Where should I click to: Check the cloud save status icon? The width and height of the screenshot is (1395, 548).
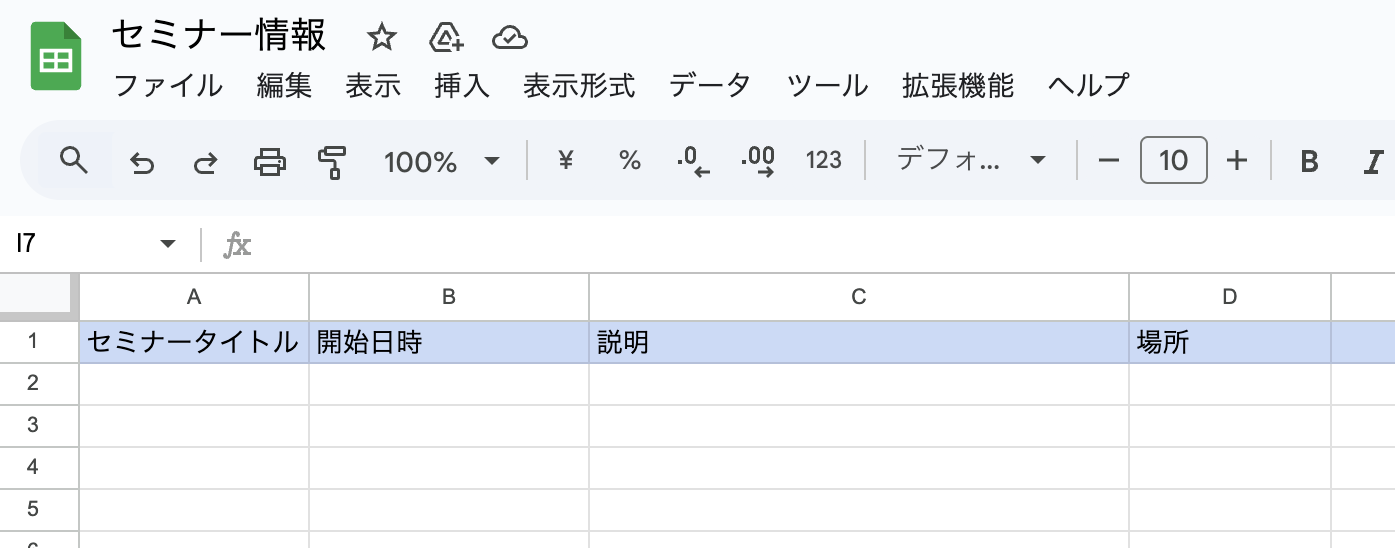510,39
